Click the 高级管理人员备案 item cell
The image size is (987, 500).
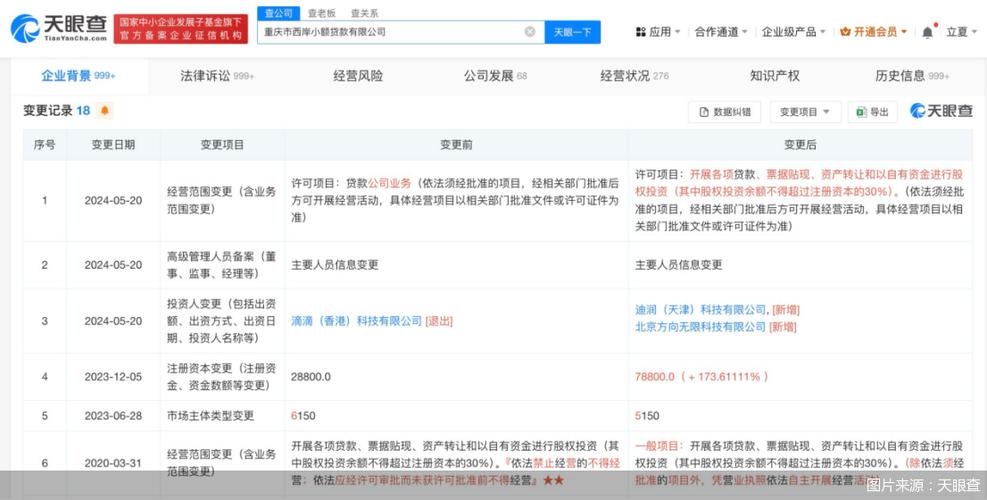tap(222, 265)
